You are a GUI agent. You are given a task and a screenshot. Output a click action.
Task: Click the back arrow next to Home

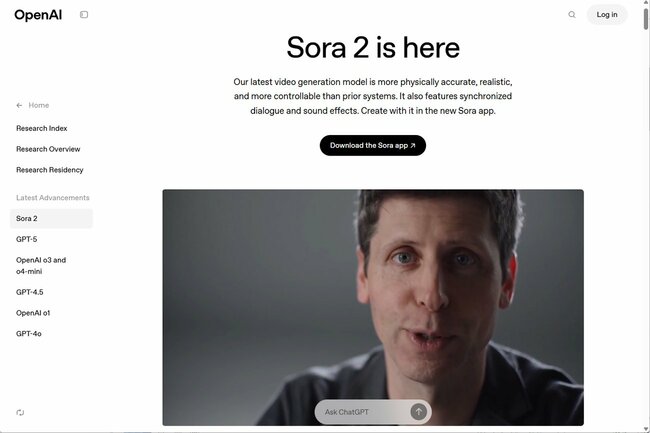(x=19, y=105)
